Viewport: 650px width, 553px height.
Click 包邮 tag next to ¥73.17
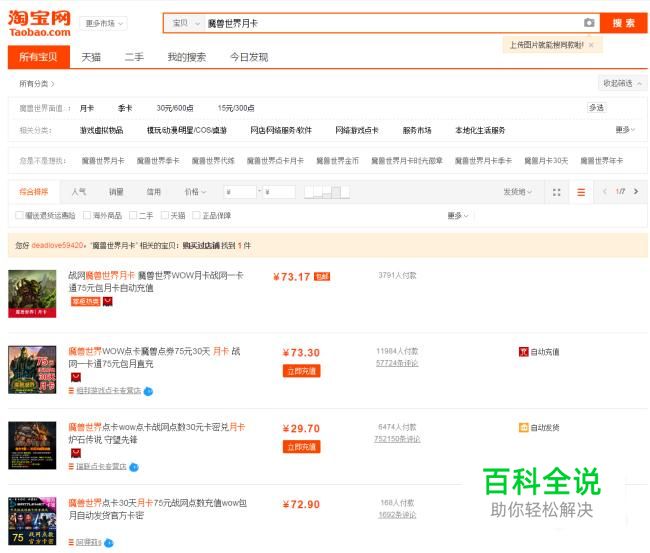point(322,277)
